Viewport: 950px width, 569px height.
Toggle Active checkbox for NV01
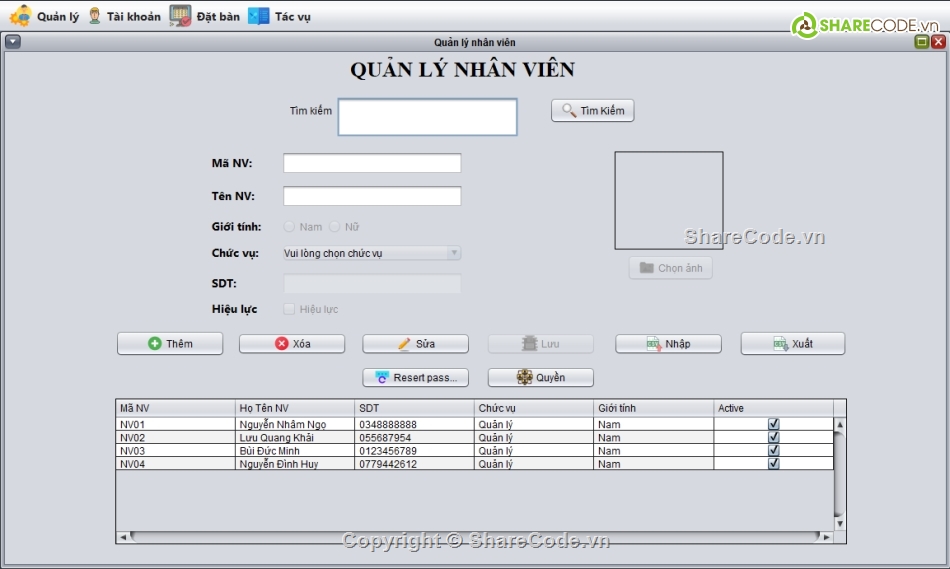(x=773, y=424)
